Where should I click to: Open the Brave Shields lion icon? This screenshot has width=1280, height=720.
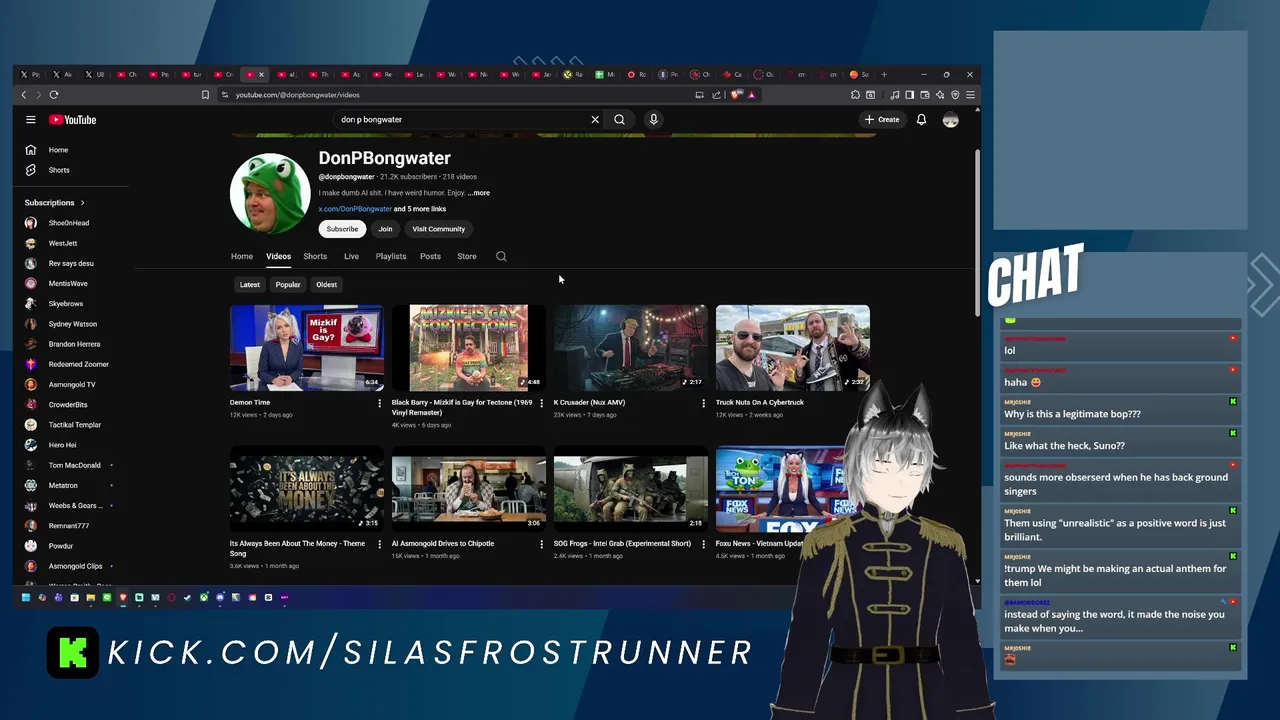click(x=737, y=95)
